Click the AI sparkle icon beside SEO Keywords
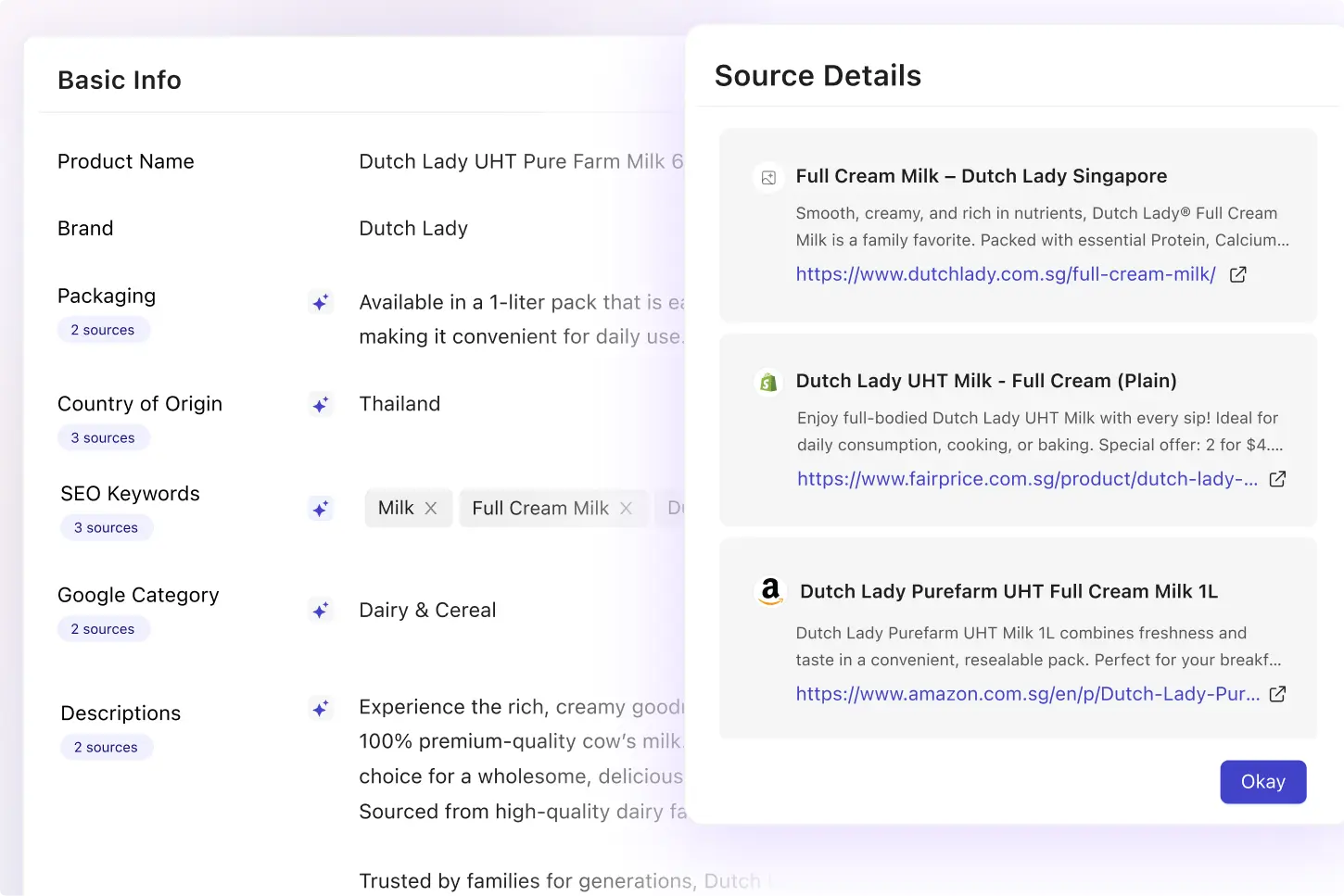The width and height of the screenshot is (1344, 896). (321, 509)
